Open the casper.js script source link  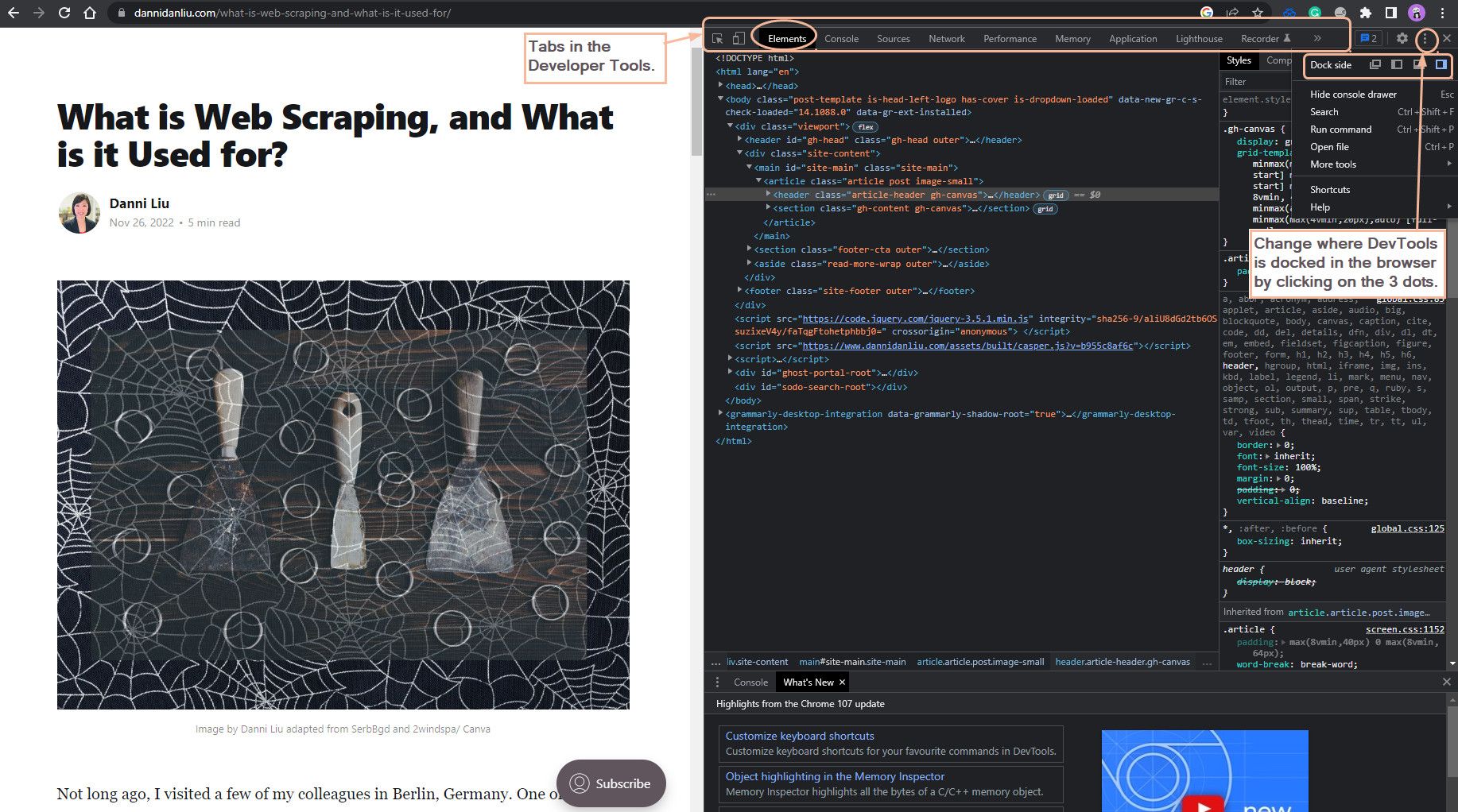pos(967,346)
